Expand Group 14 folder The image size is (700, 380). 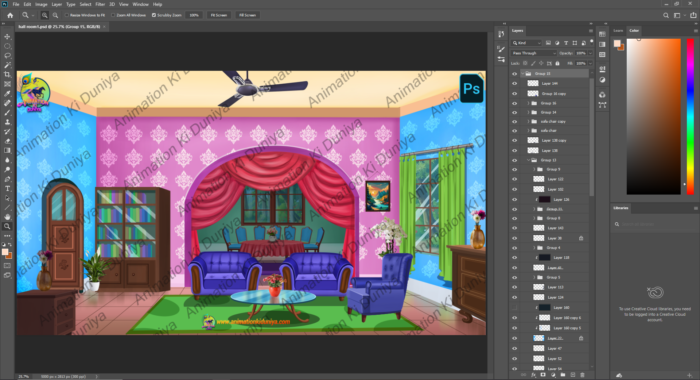click(x=528, y=113)
